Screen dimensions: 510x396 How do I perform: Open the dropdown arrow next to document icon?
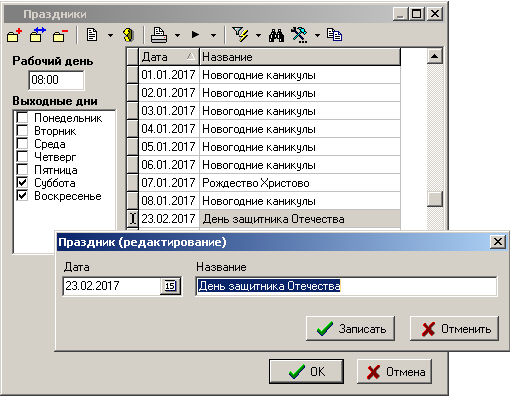click(110, 35)
